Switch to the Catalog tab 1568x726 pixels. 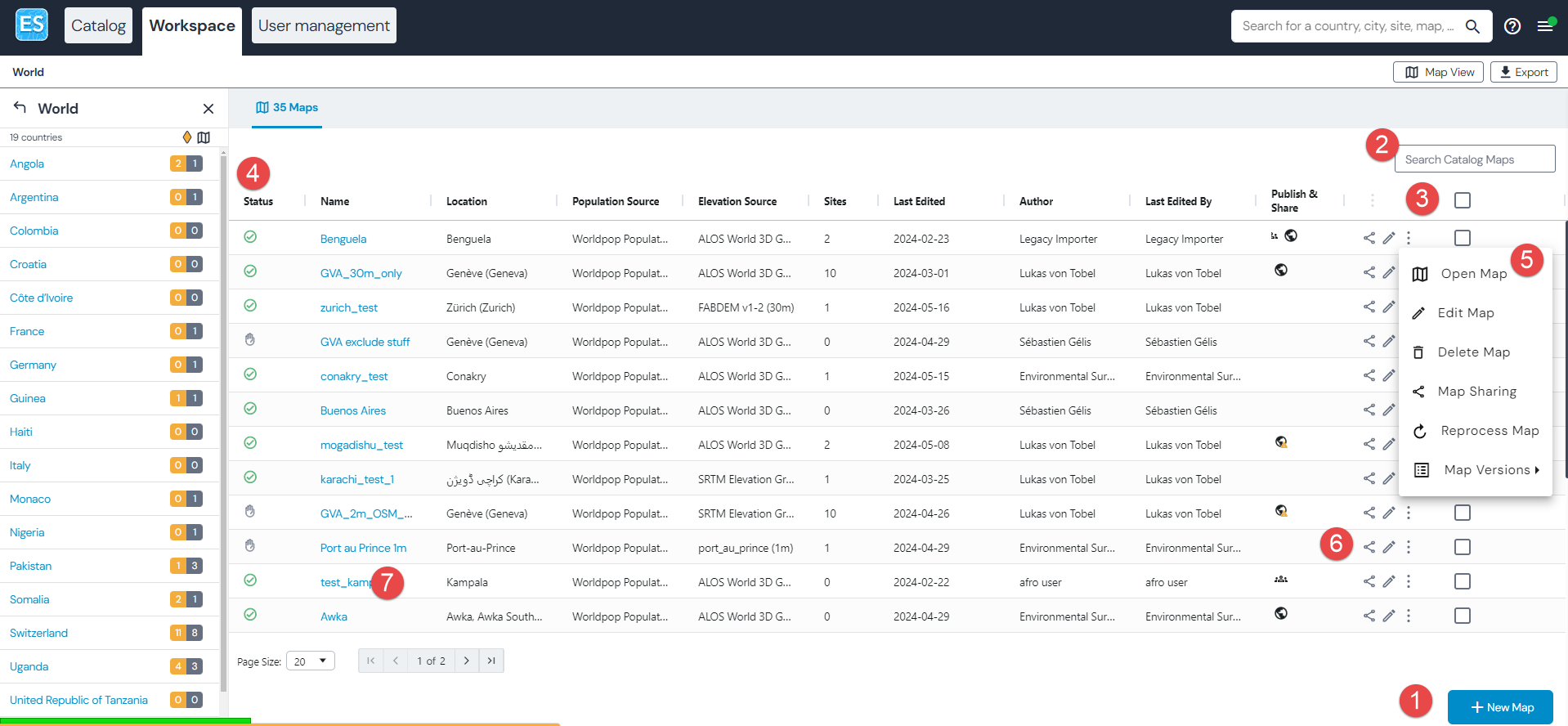[x=98, y=25]
